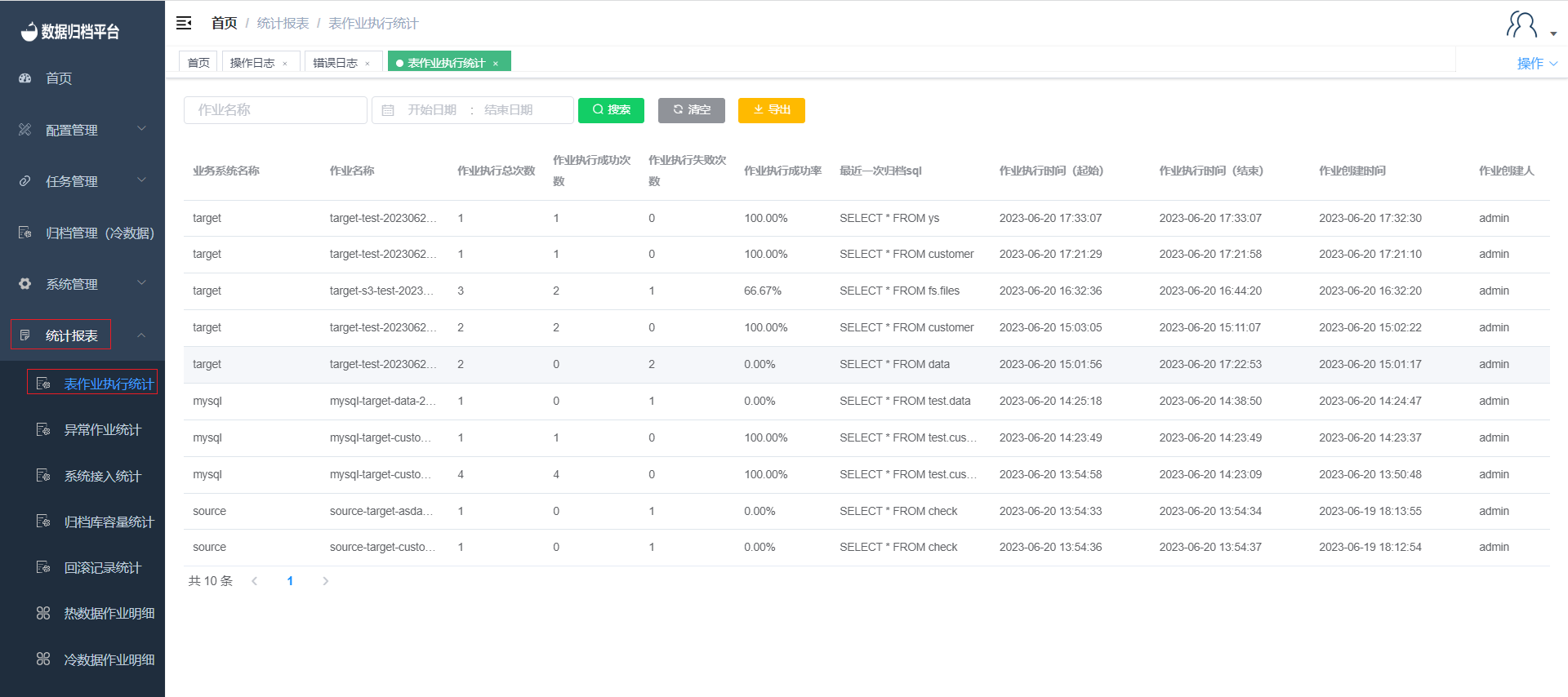Click the 66.67% success rate cell
Viewport: 1568px width, 697px height.
pyautogui.click(x=763, y=291)
